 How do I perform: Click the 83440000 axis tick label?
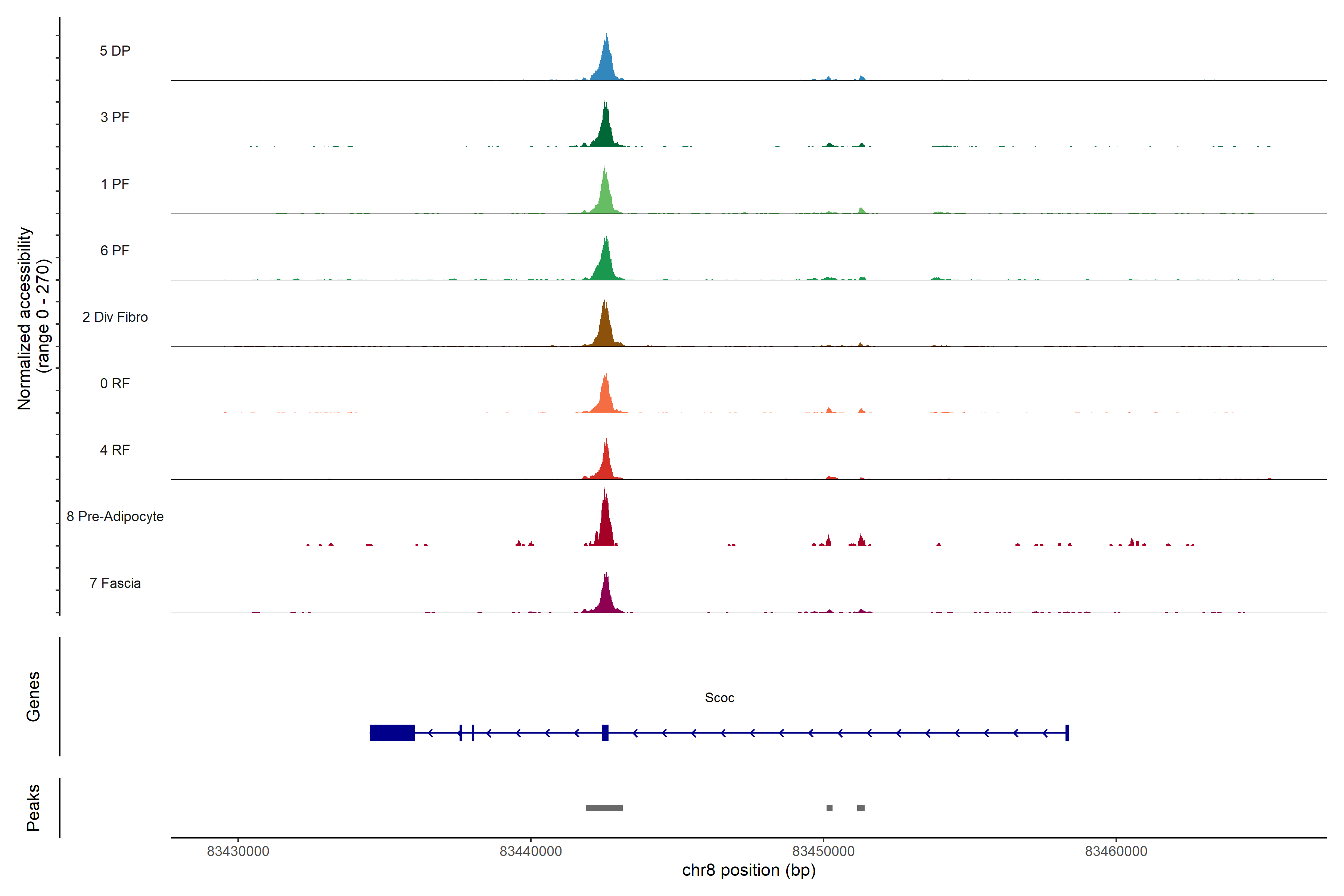[x=530, y=852]
